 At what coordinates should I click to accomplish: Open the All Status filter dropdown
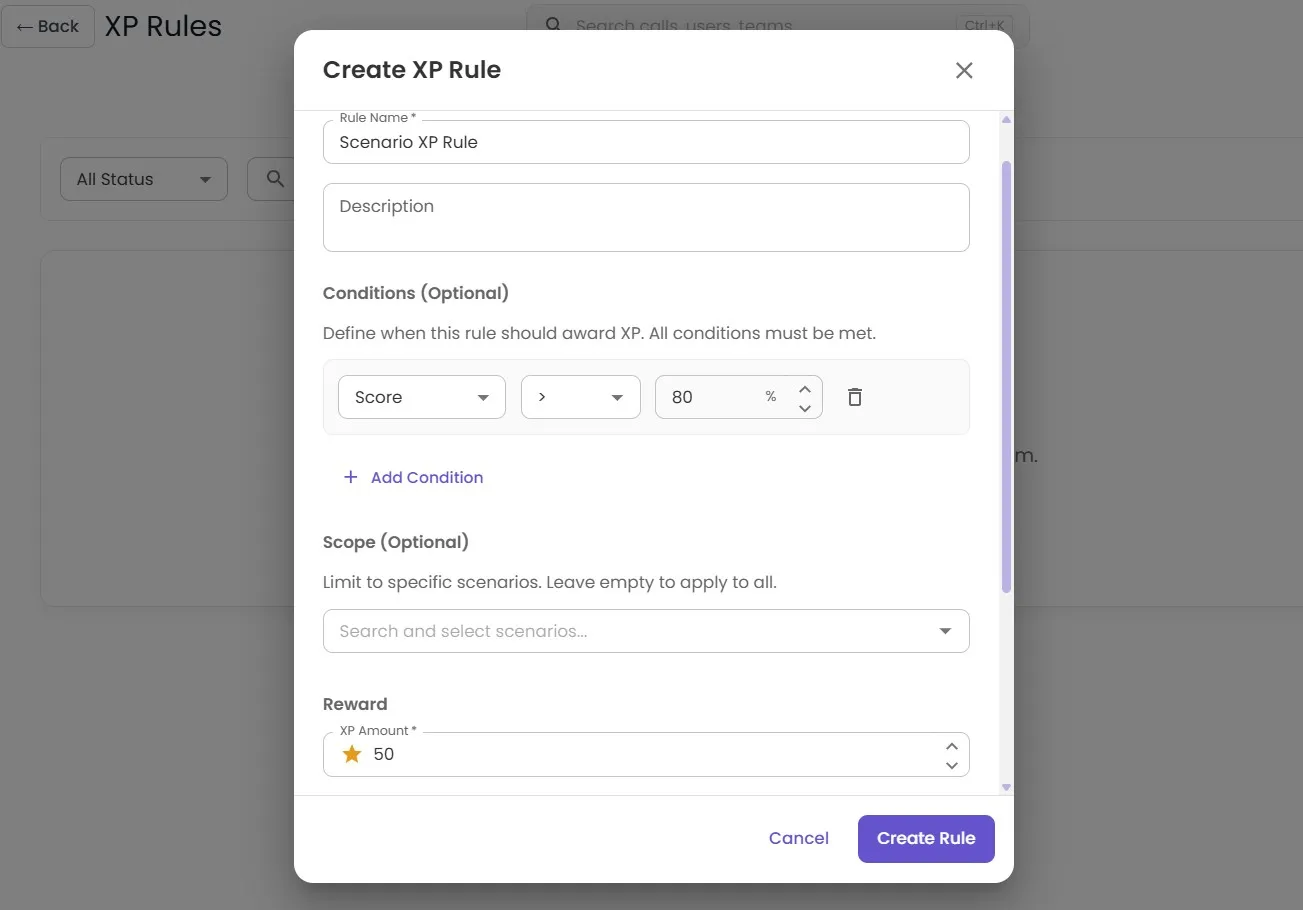[x=143, y=179]
